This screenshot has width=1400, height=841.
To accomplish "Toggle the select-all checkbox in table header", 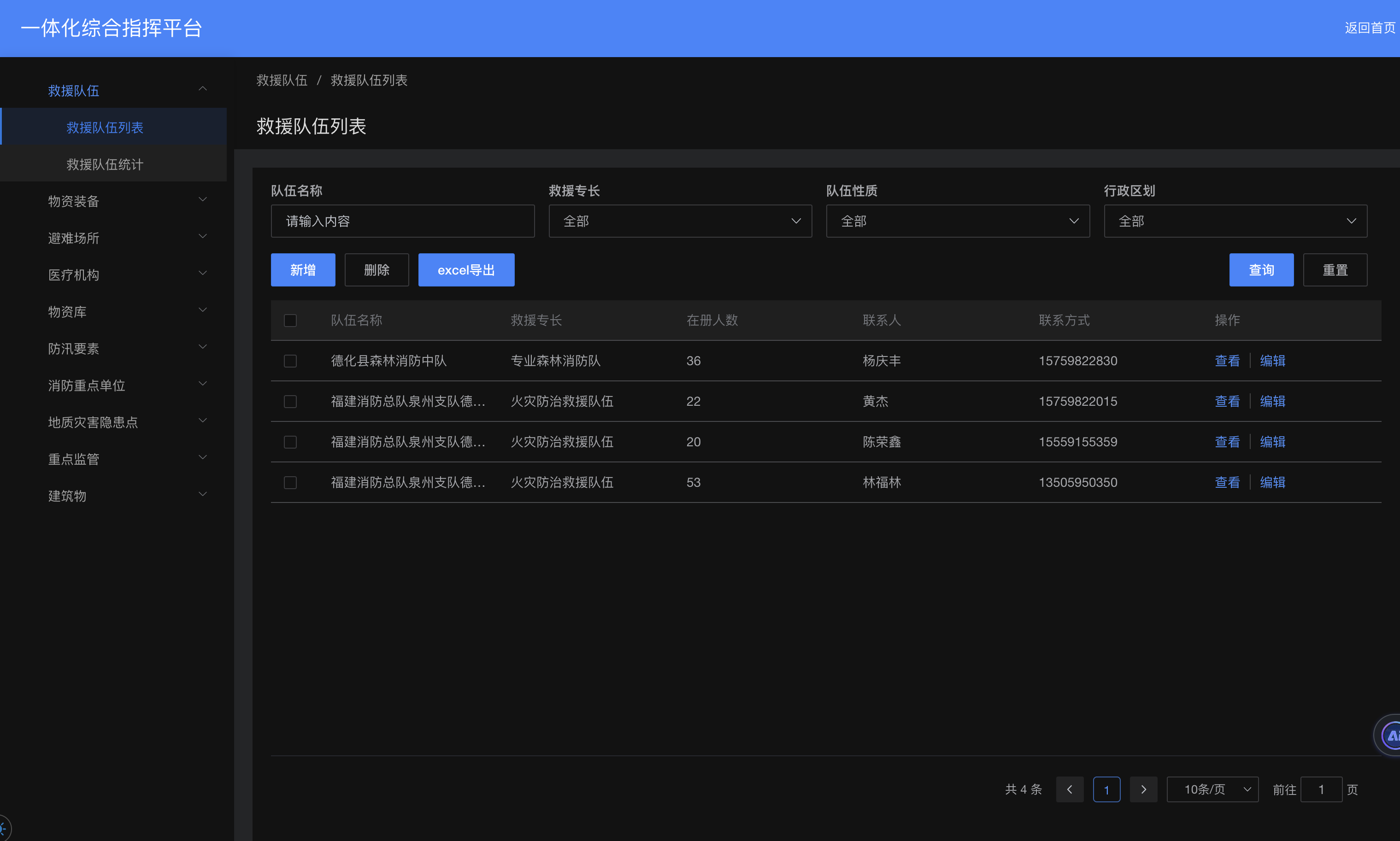I will tap(290, 320).
